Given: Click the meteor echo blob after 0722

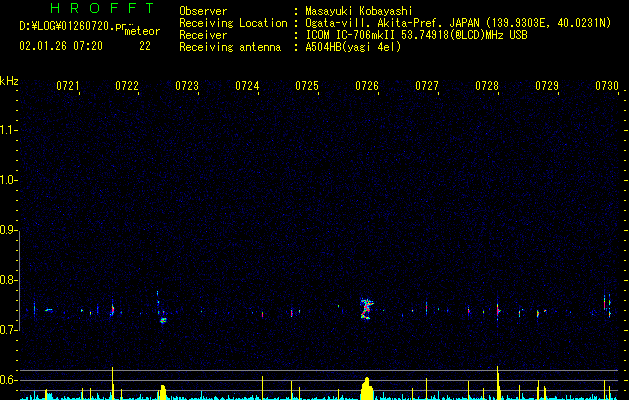Looking at the screenshot, I should [x=163, y=320].
